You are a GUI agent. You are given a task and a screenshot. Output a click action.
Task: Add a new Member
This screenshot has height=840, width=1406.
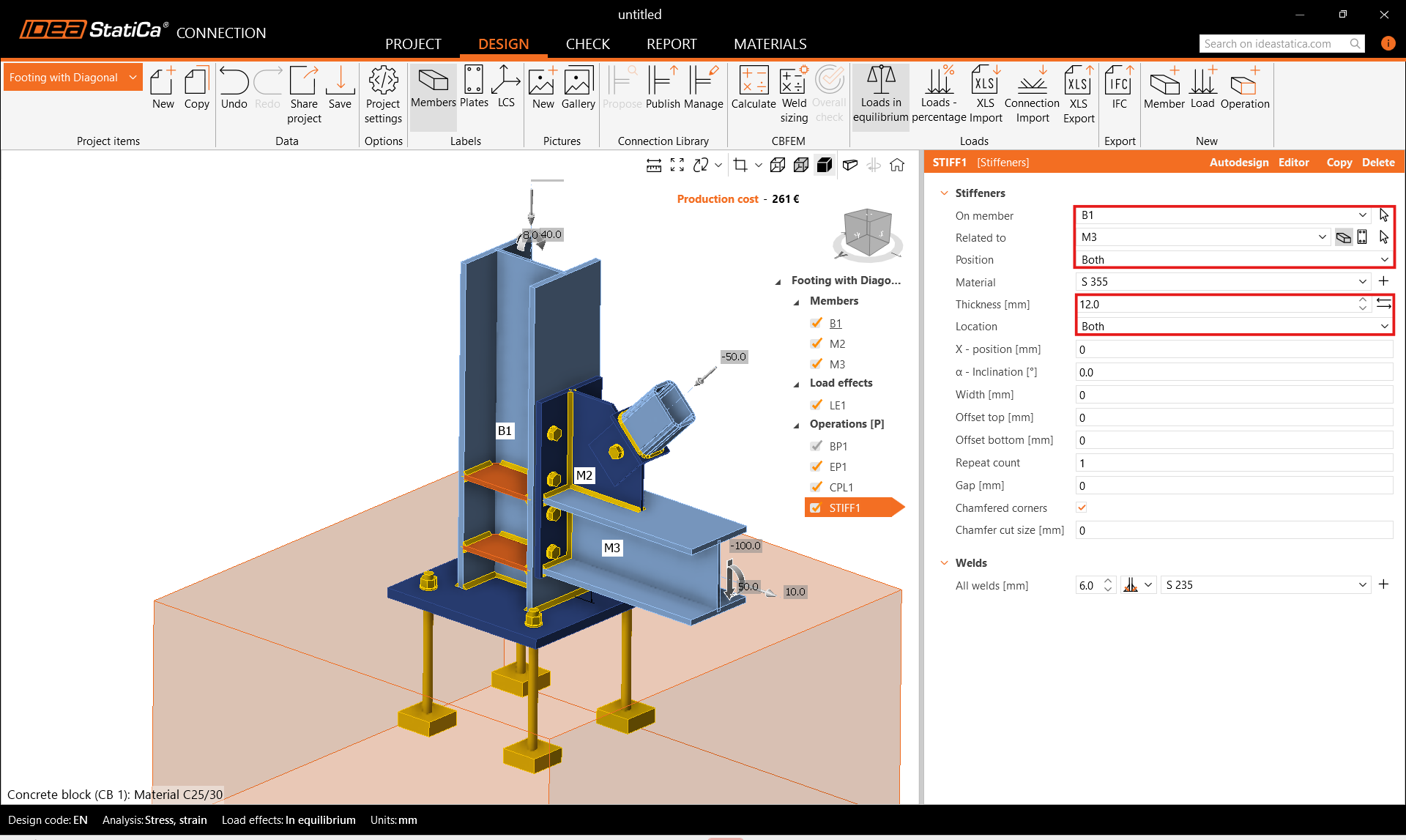pyautogui.click(x=1164, y=88)
